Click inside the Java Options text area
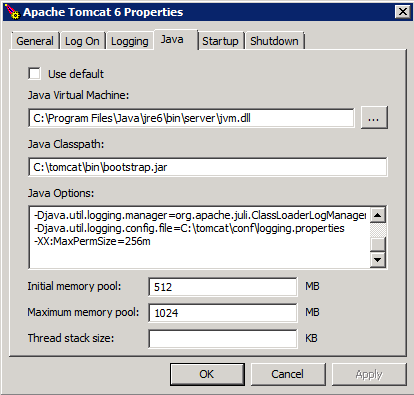 pos(199,237)
